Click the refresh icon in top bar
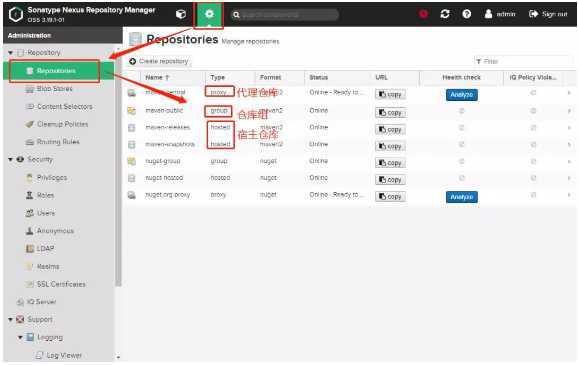This screenshot has width=578, height=365. (x=445, y=14)
